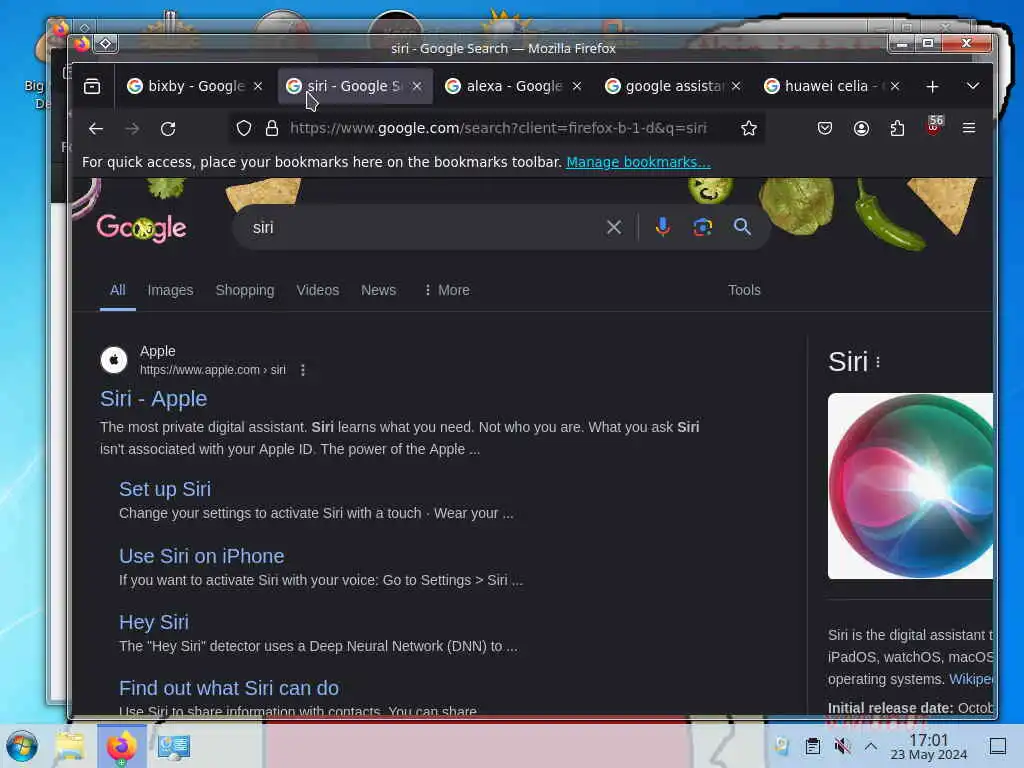Image resolution: width=1024 pixels, height=768 pixels.
Task: Open Hey Siri link
Action: [x=153, y=622]
